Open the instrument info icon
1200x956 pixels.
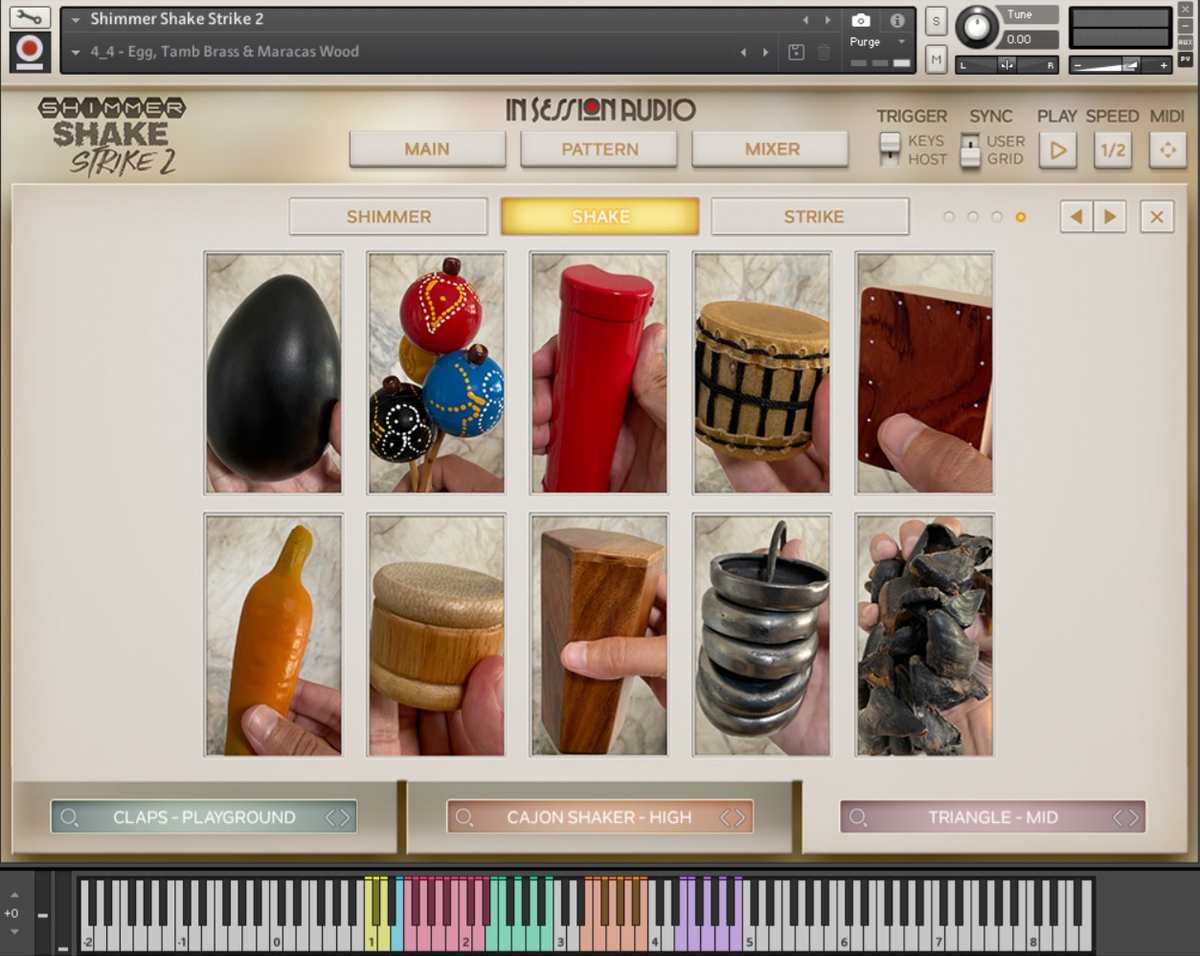point(897,20)
